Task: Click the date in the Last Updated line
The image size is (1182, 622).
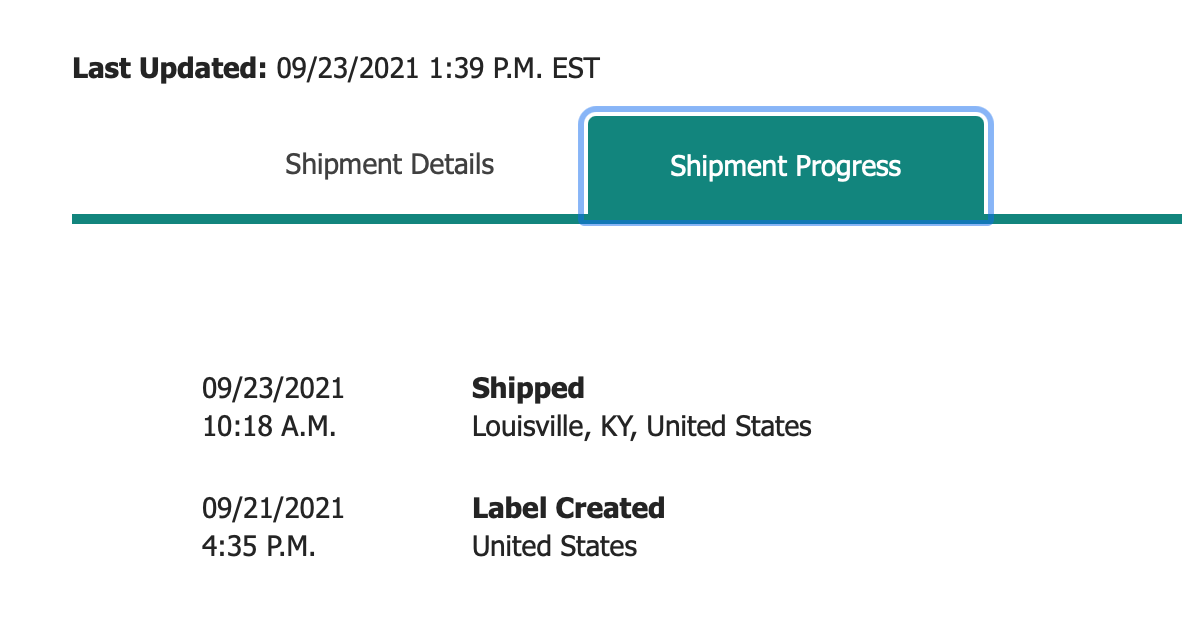Action: click(x=348, y=69)
